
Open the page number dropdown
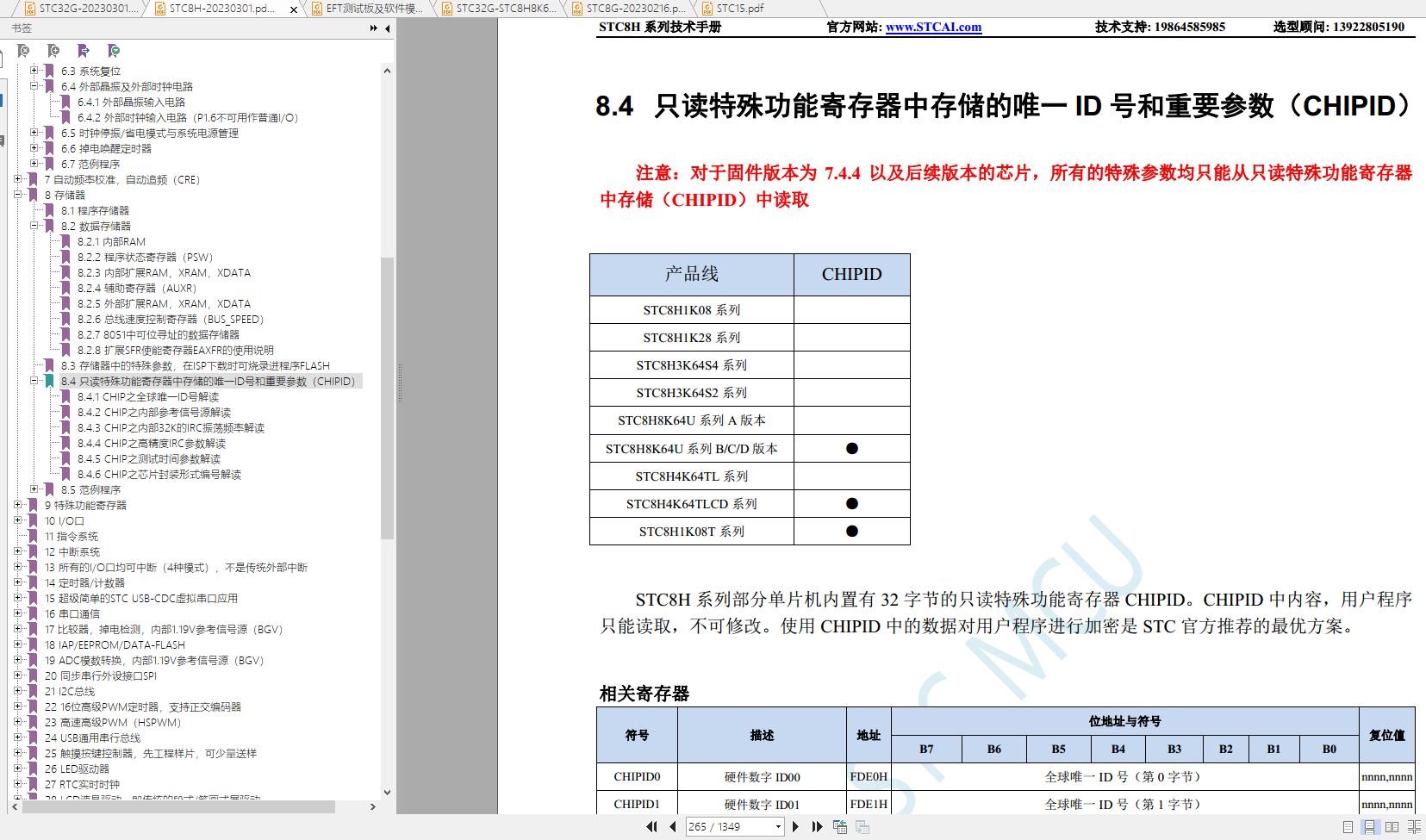click(778, 826)
